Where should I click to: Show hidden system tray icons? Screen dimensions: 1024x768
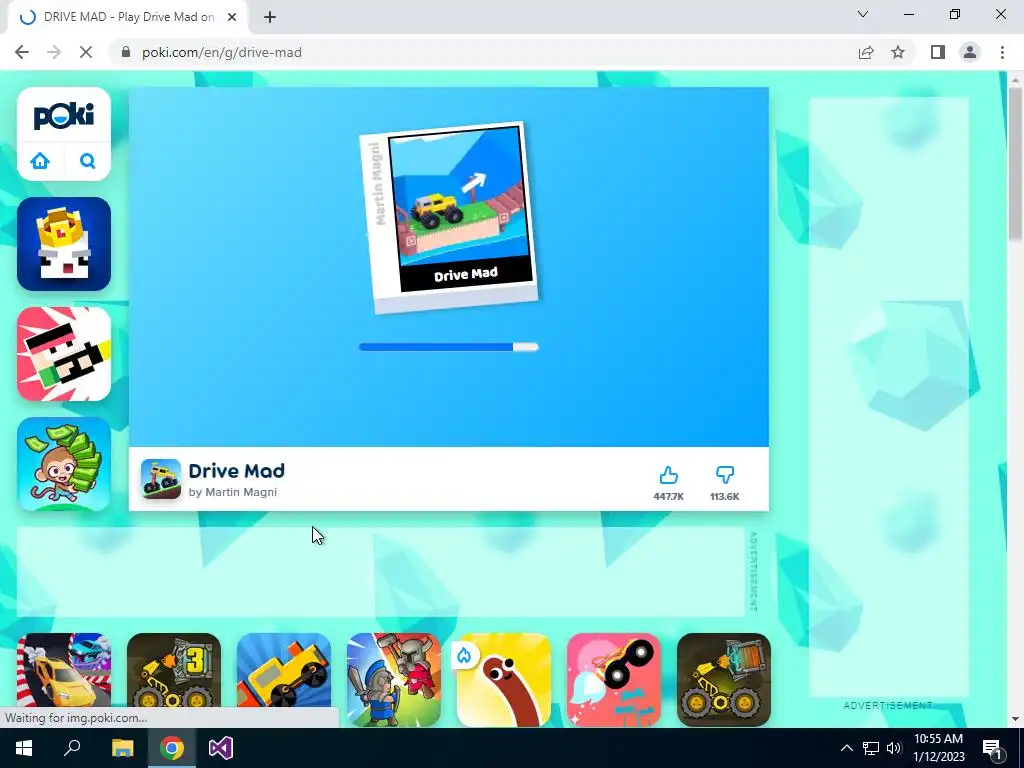point(846,748)
